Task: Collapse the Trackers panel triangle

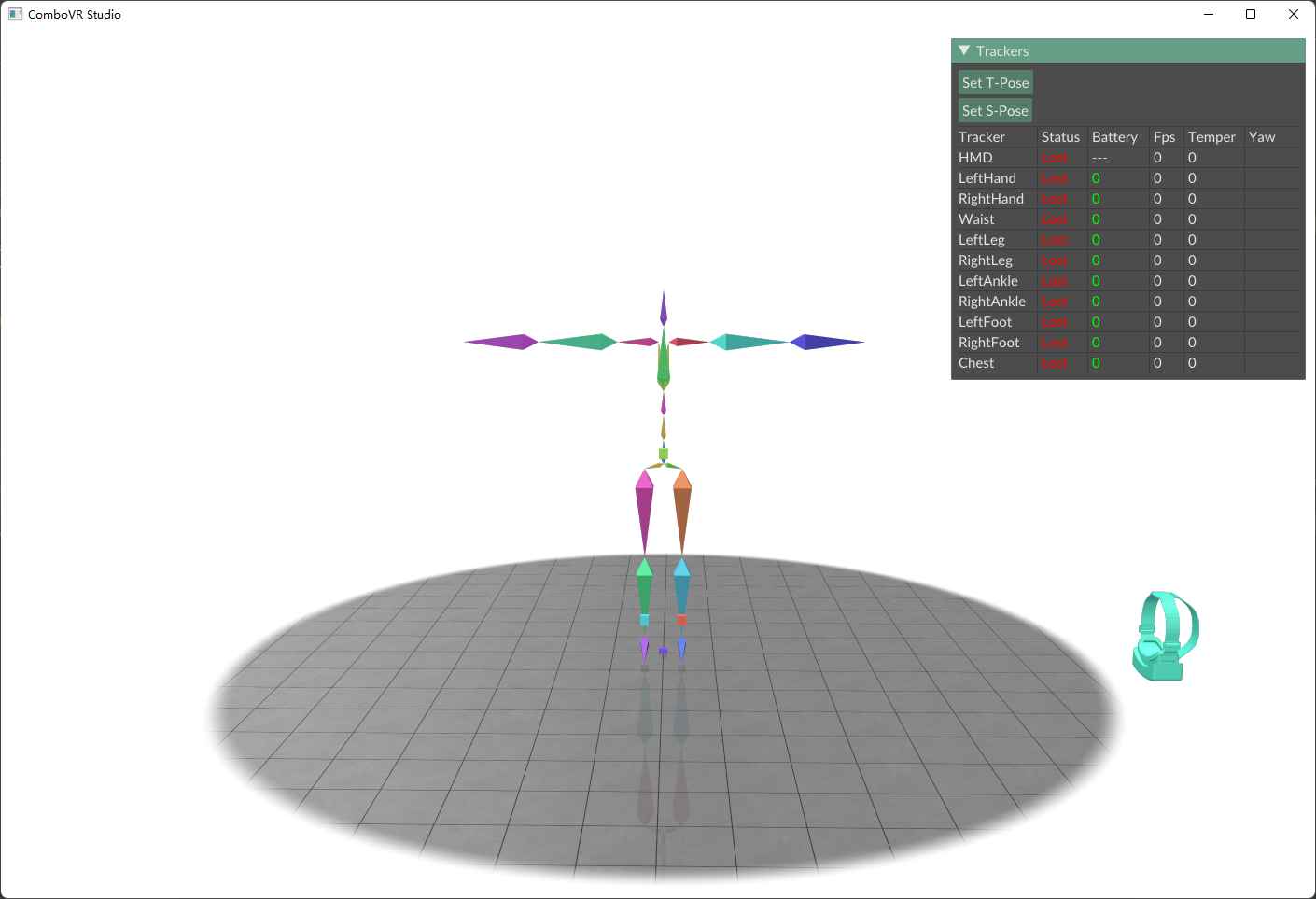Action: [x=964, y=50]
